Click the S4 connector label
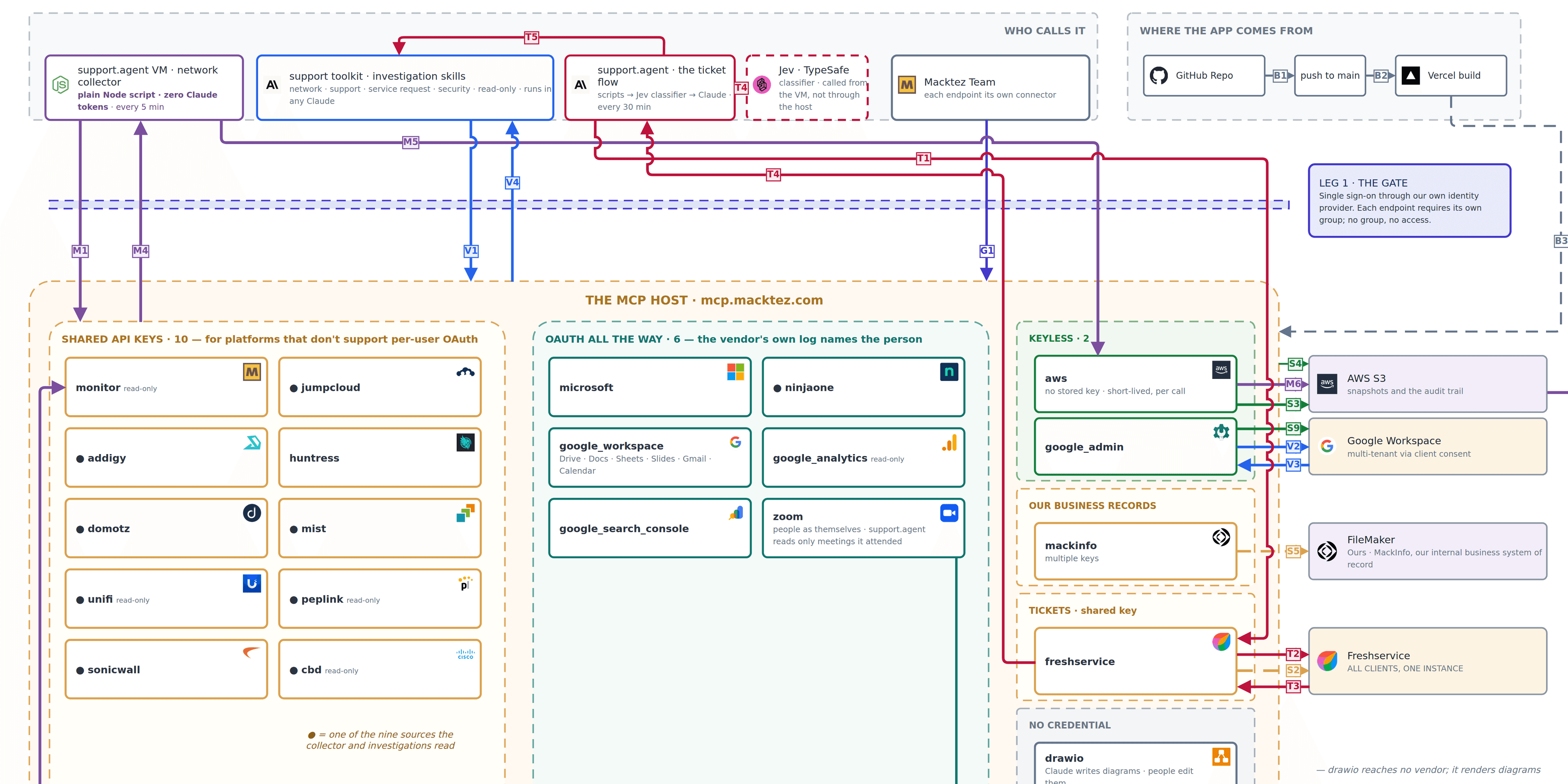 (1295, 364)
